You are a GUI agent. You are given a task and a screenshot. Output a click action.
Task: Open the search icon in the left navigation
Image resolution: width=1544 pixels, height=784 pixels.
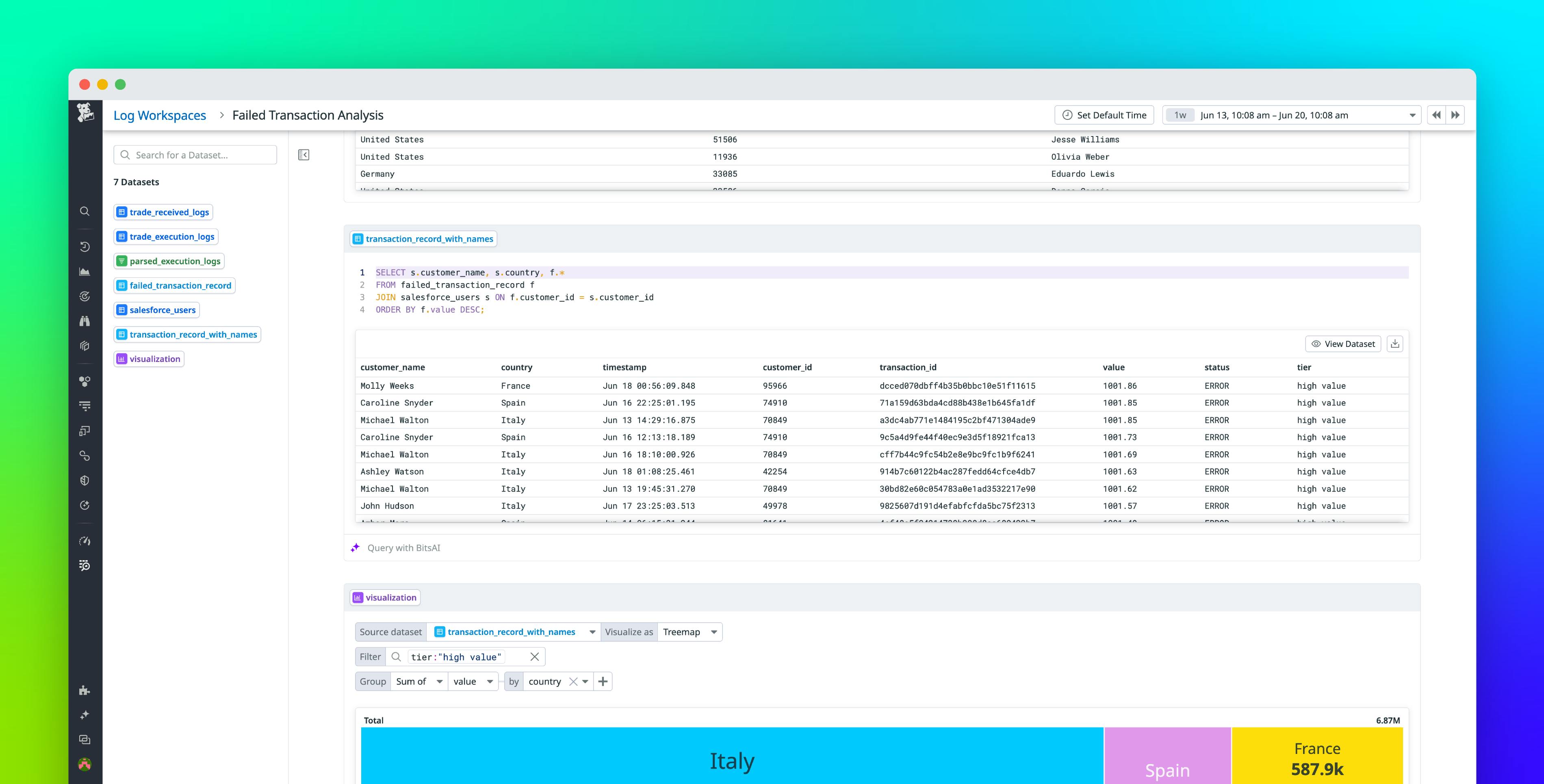[x=85, y=211]
